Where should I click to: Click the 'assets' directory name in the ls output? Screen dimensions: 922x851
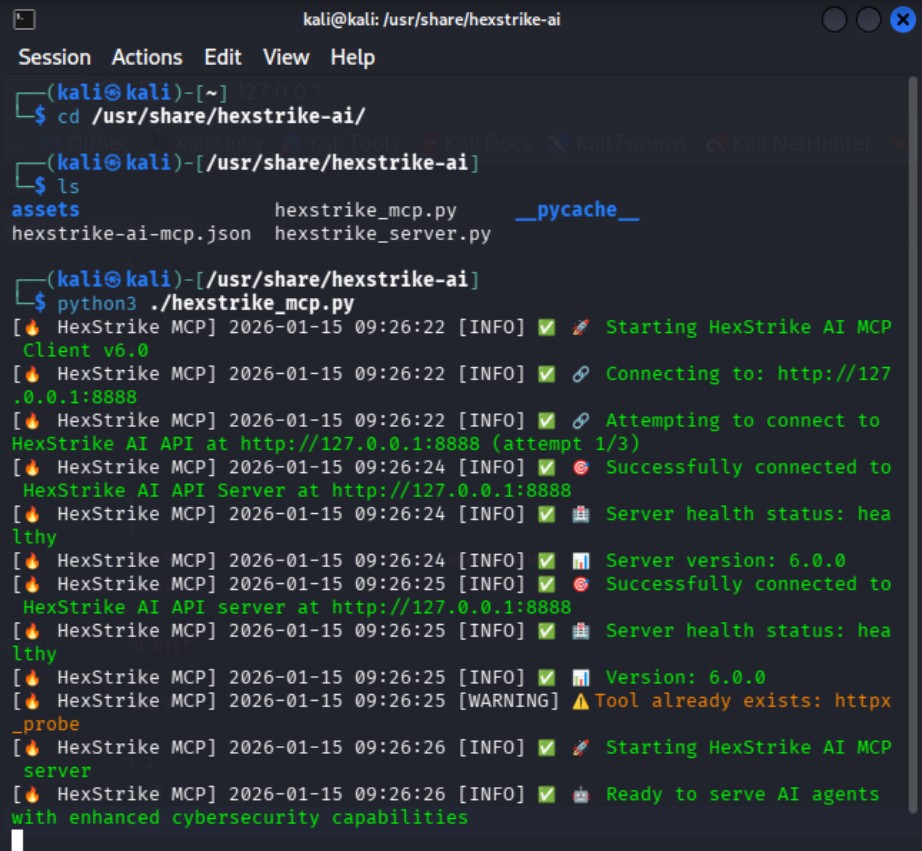pos(45,210)
